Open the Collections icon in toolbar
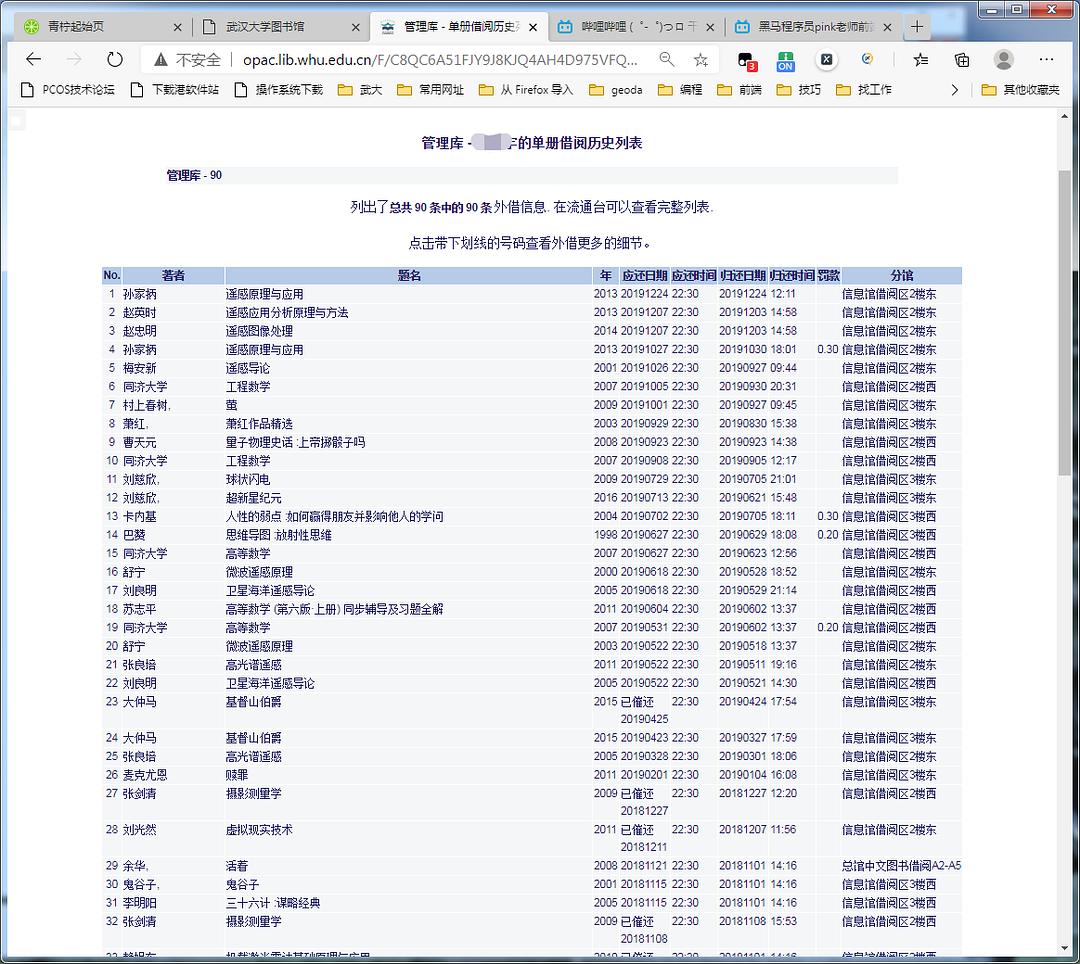 [962, 60]
